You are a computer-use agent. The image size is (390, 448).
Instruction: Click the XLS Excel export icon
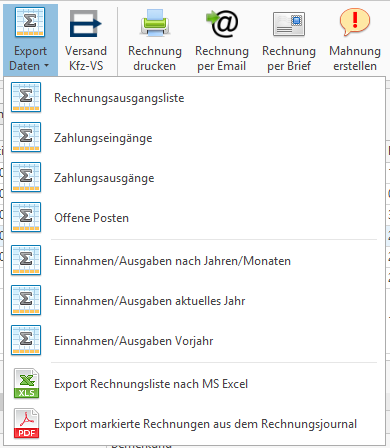pos(26,383)
